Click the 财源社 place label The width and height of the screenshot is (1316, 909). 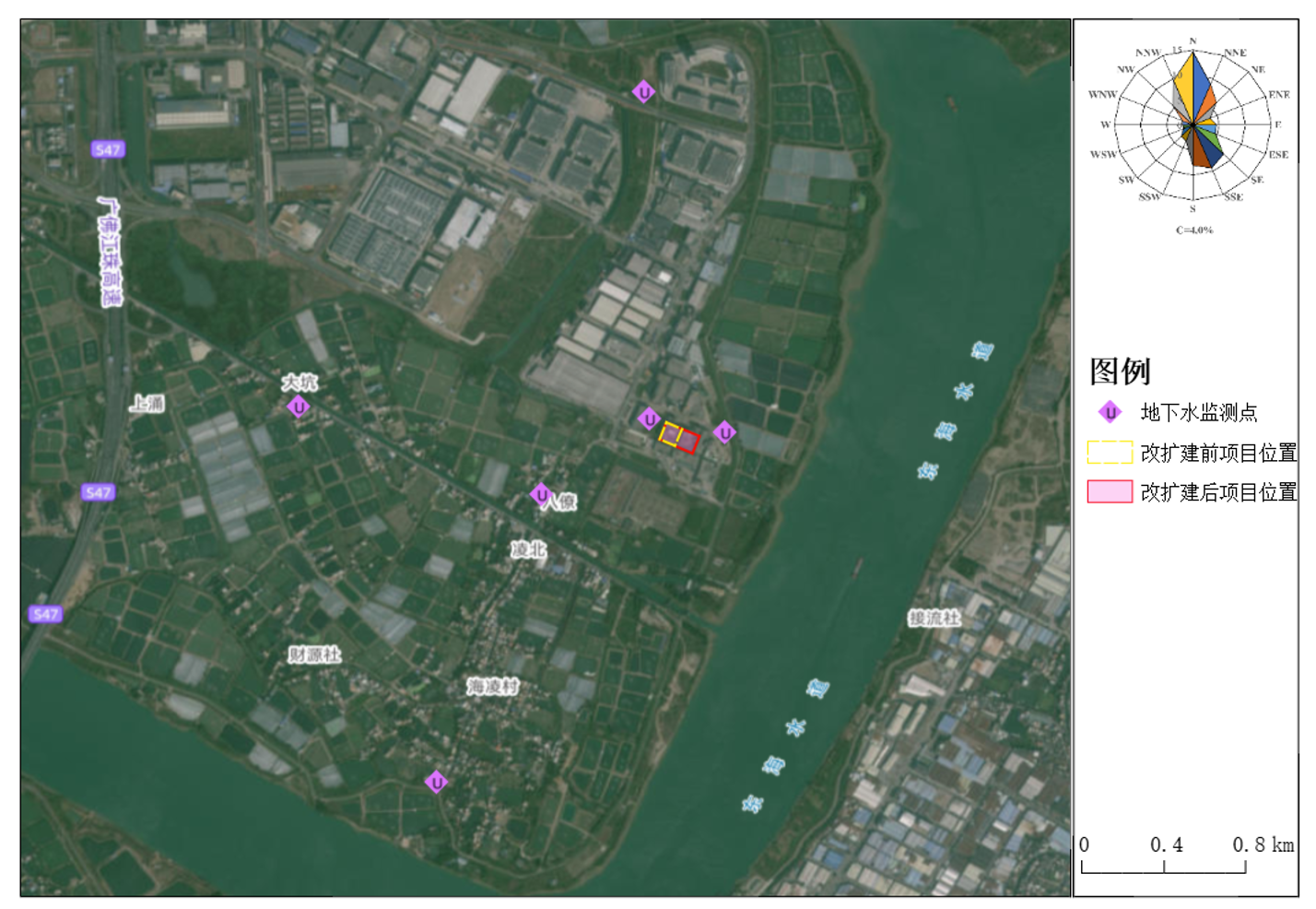click(x=314, y=655)
